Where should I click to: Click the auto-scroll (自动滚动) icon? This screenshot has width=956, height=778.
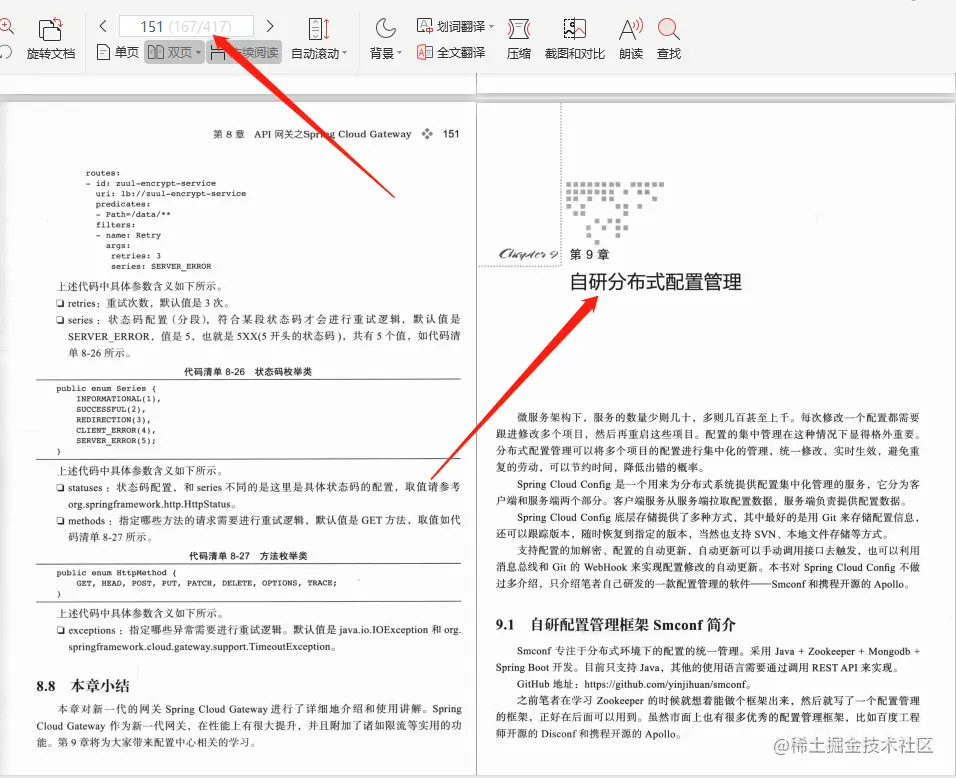[x=319, y=29]
